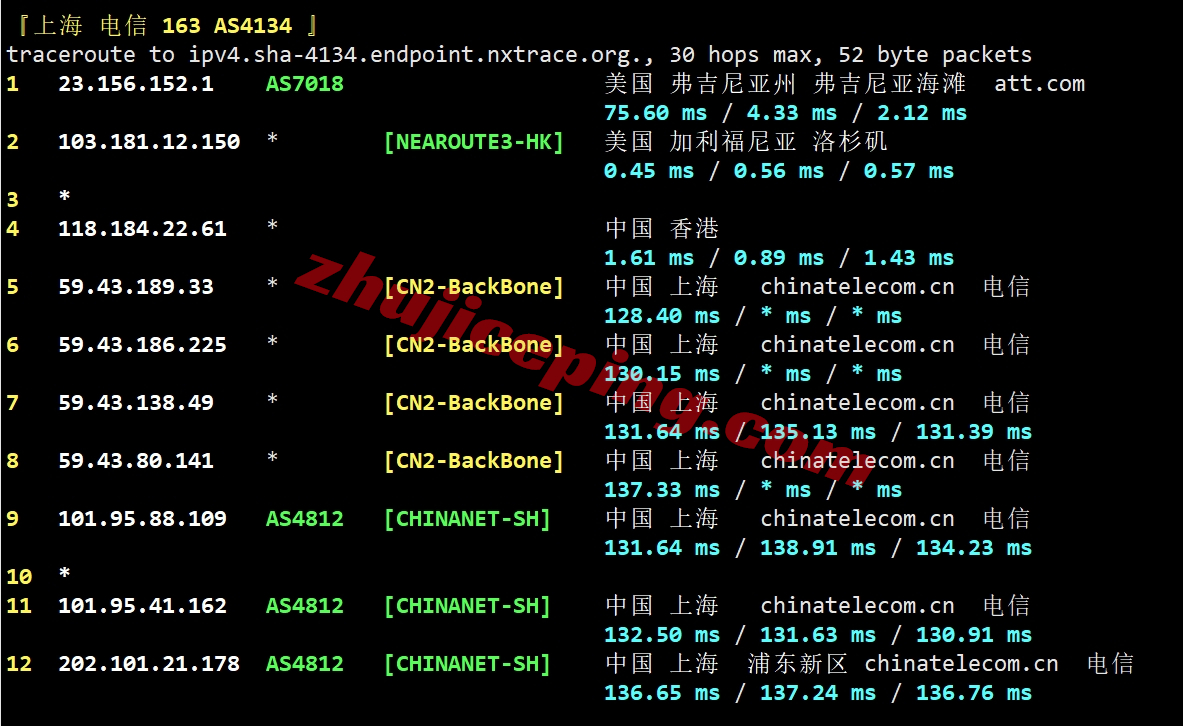This screenshot has height=726, width=1183.
Task: Click the IP address 23.156.152.1
Action: click(x=135, y=84)
